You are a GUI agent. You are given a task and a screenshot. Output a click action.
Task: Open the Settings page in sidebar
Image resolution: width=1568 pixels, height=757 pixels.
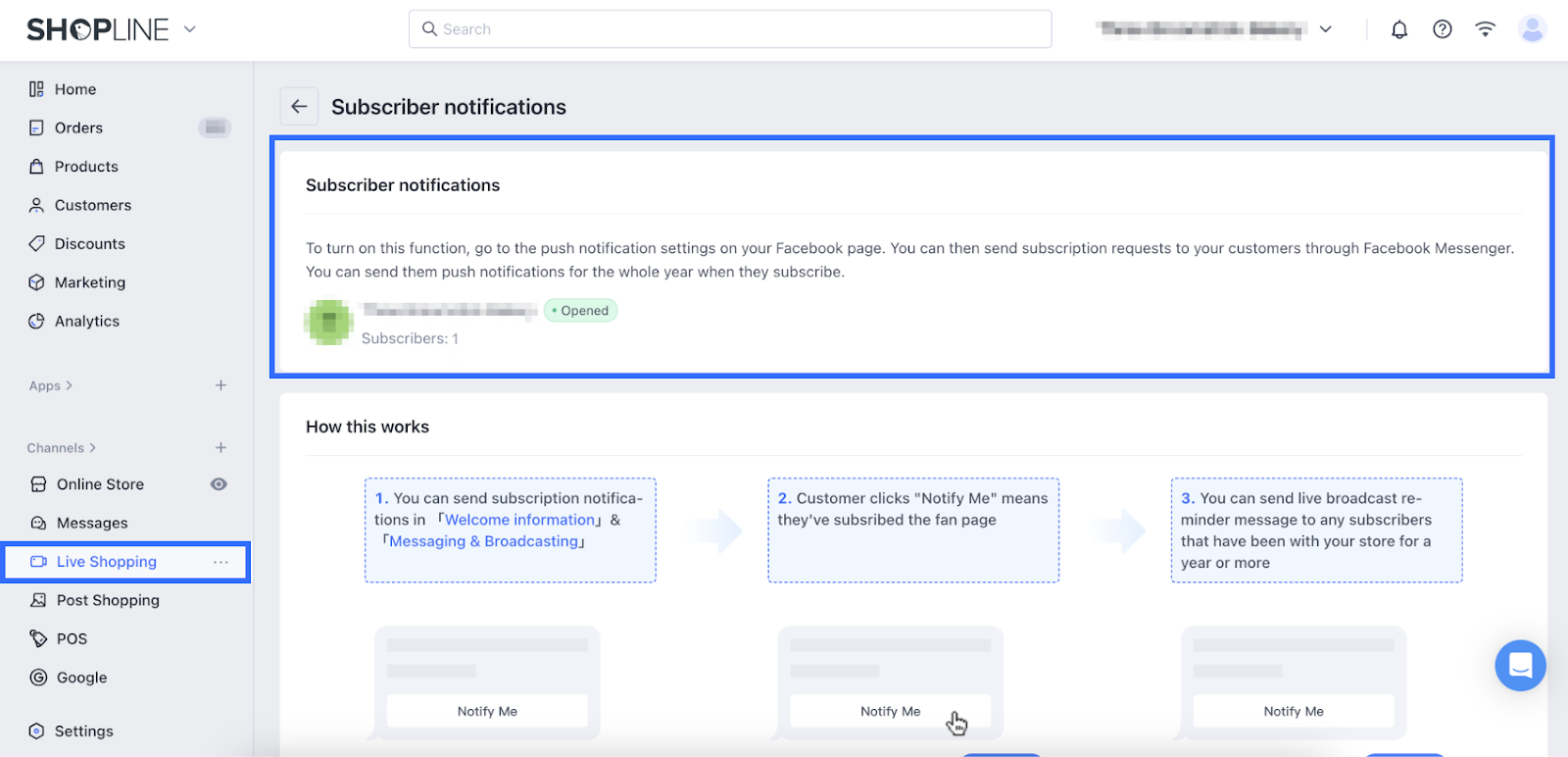coord(83,732)
